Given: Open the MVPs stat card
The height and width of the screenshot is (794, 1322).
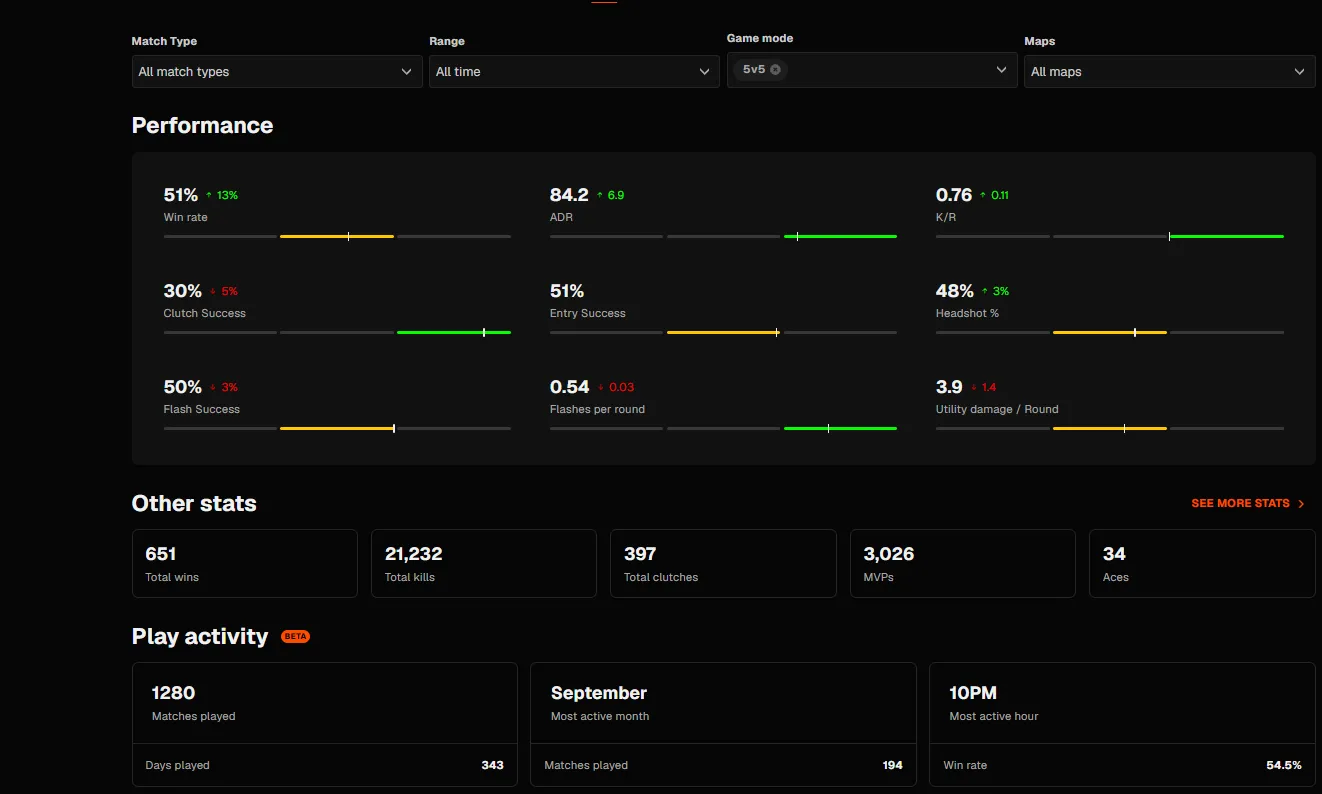Looking at the screenshot, I should pyautogui.click(x=963, y=564).
